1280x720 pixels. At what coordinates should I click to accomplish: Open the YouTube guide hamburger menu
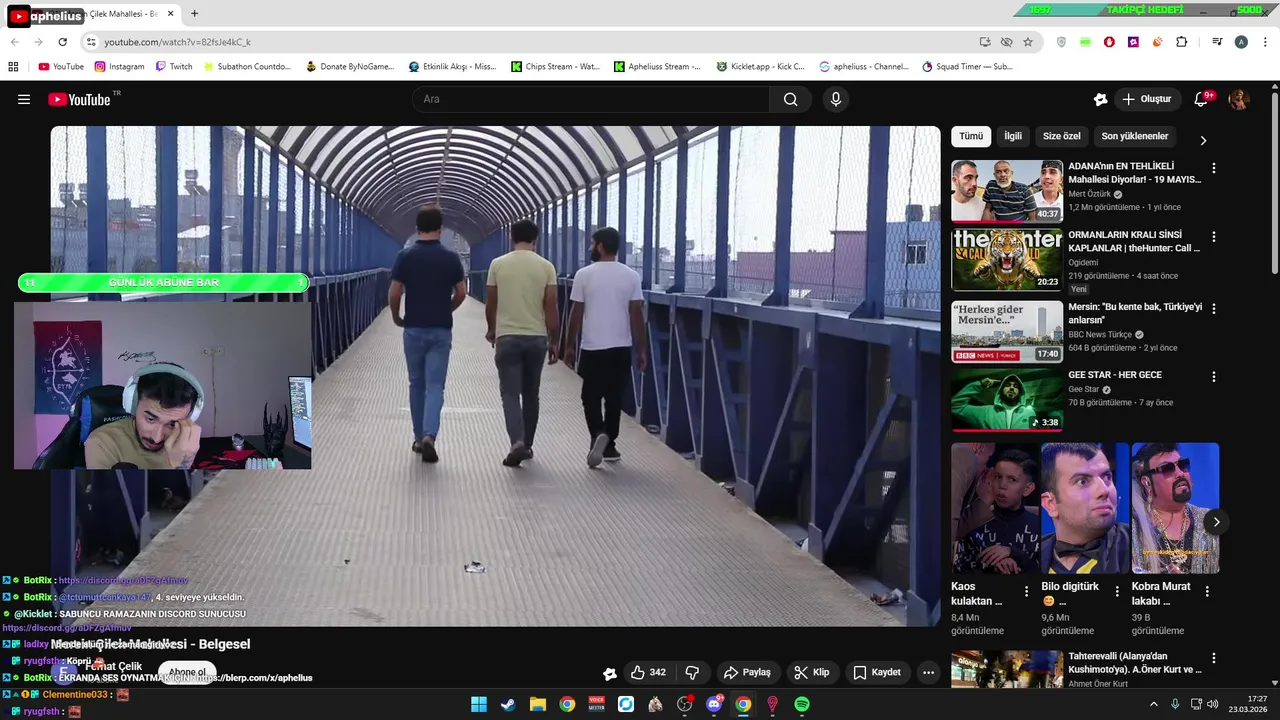click(x=24, y=99)
